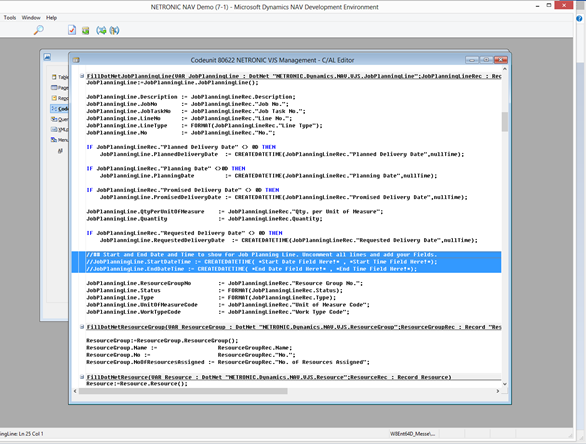The image size is (586, 444).
Task: Click the JobPlanningLine.PromisedDeliveryDate assignment line
Action: (x=284, y=197)
